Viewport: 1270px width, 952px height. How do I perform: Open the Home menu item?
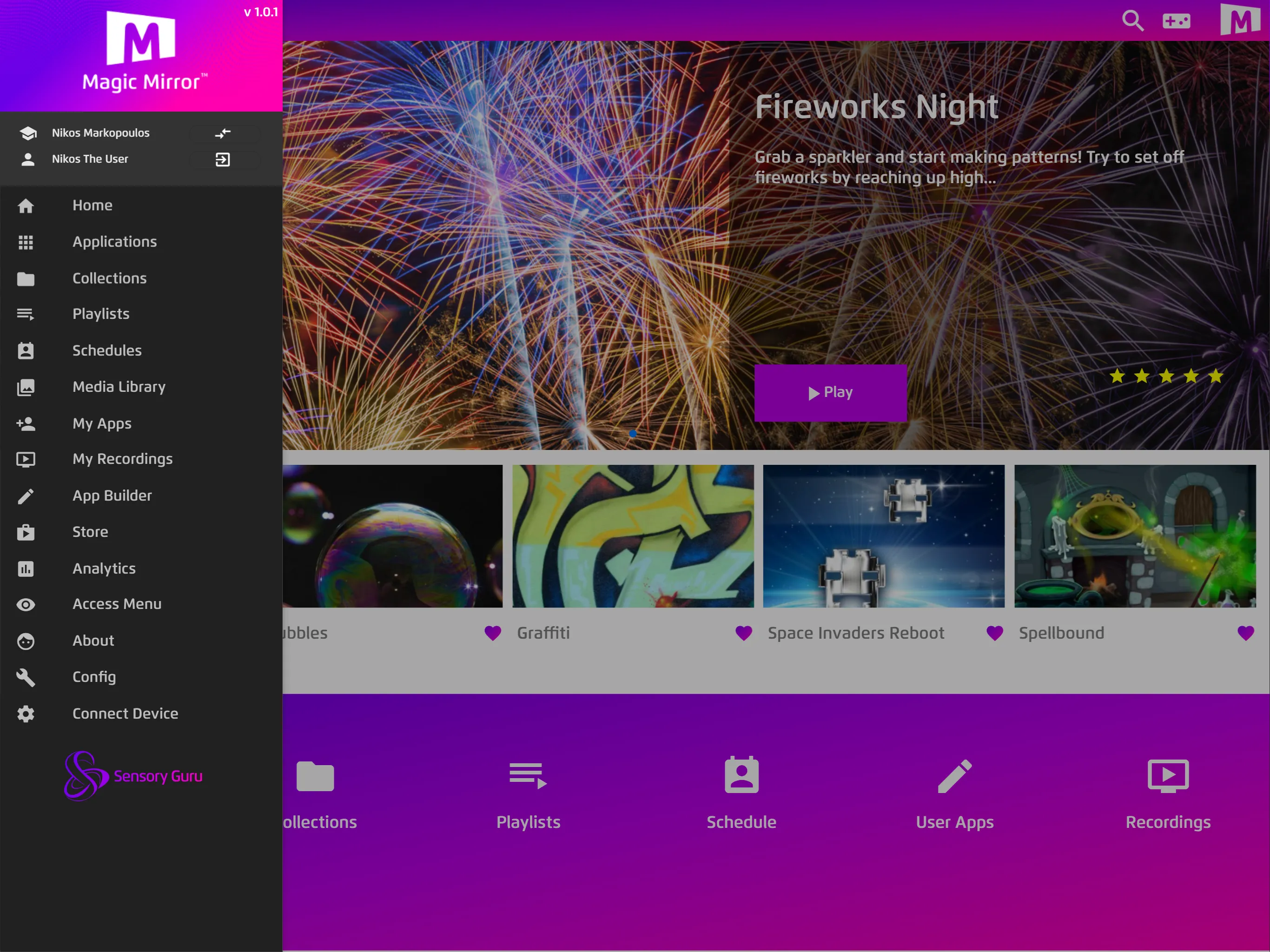coord(92,204)
